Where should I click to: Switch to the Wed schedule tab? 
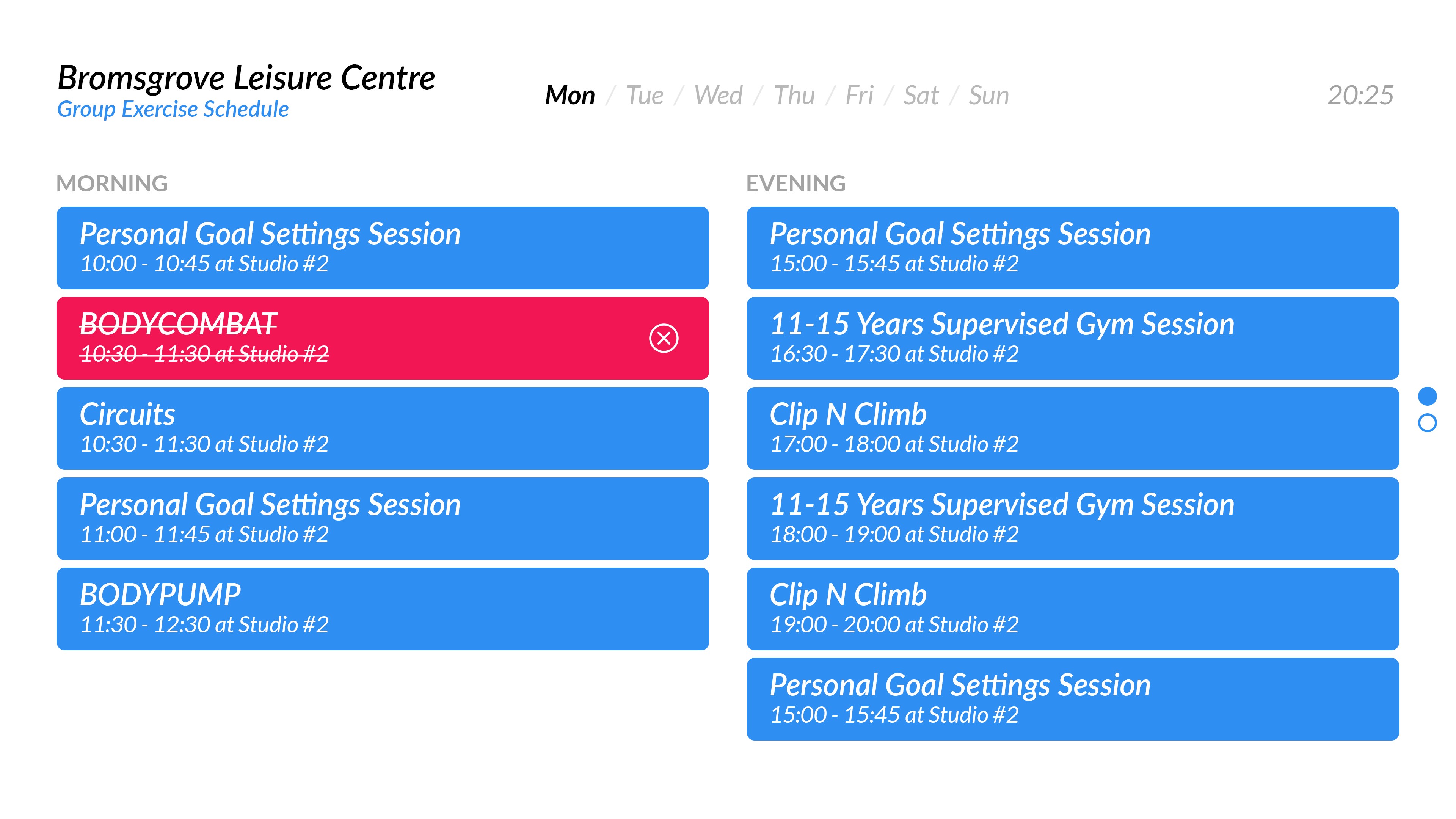click(718, 95)
